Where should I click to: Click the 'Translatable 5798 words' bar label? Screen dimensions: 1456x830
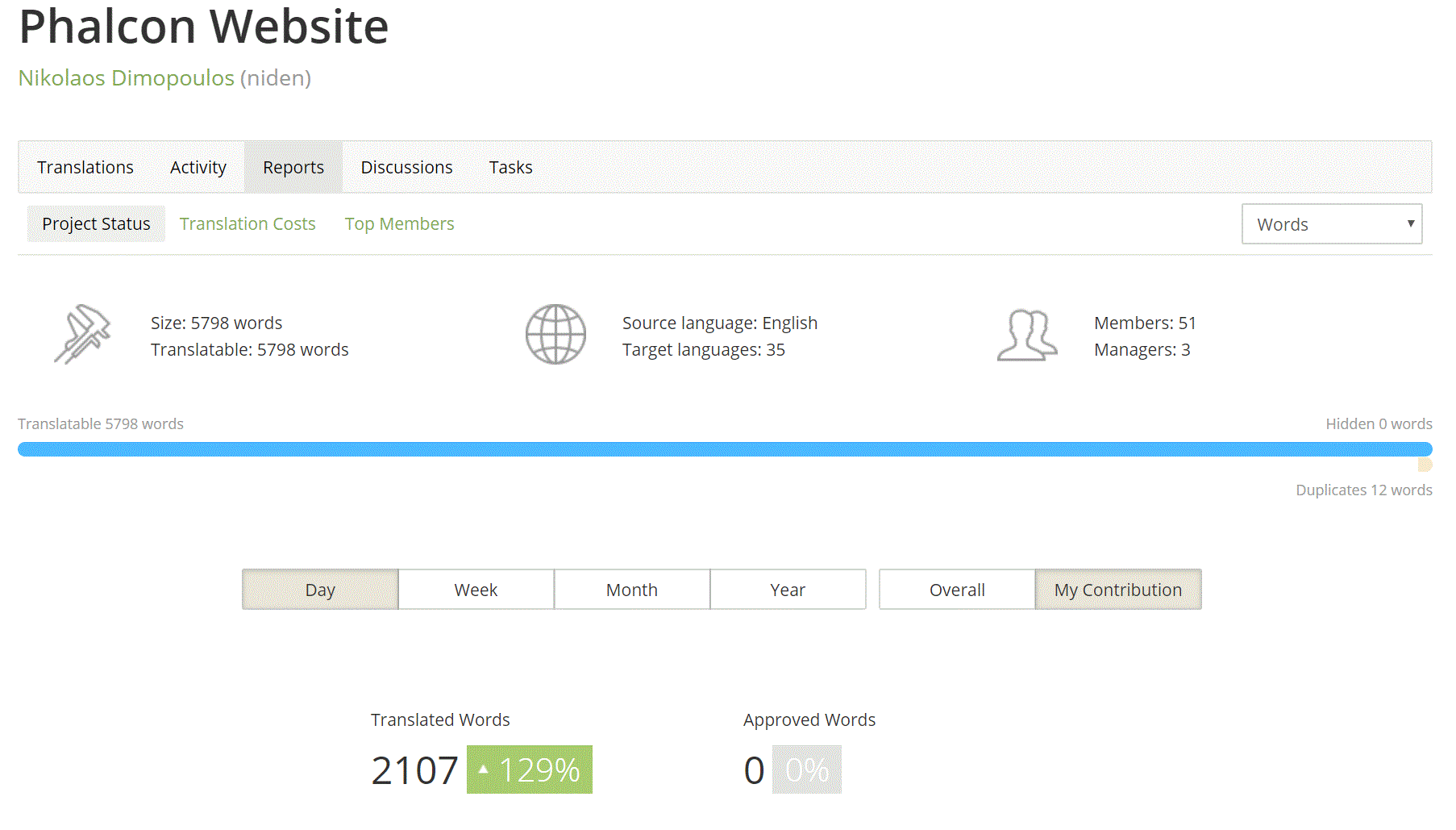point(101,423)
